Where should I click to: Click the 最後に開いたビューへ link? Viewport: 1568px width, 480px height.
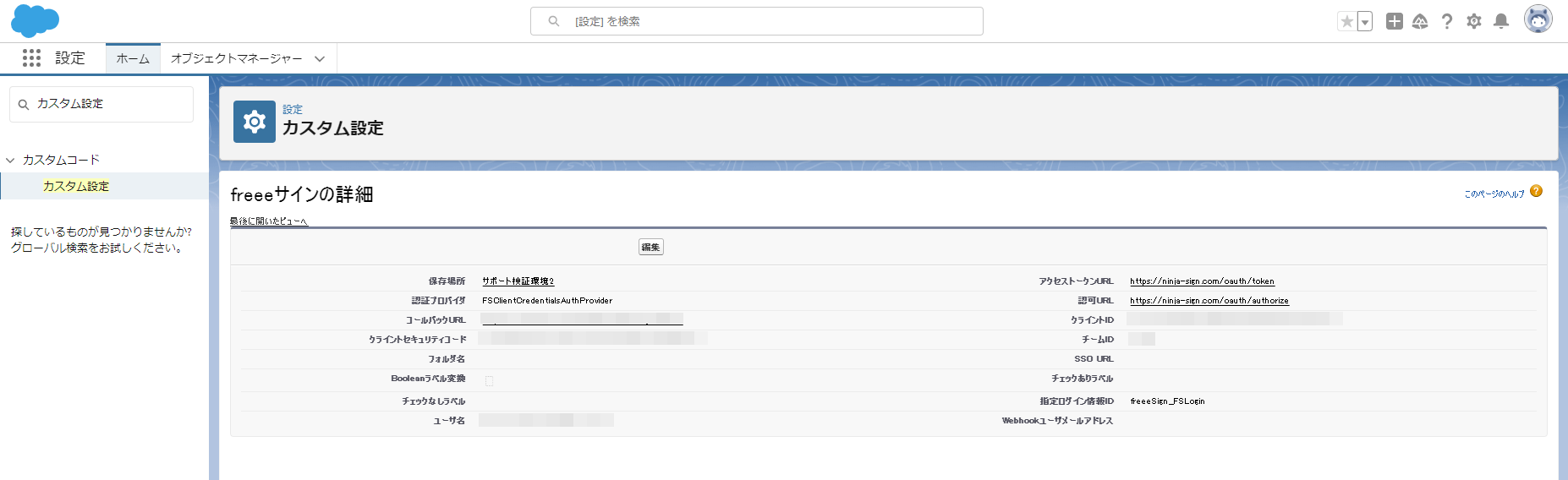click(269, 221)
